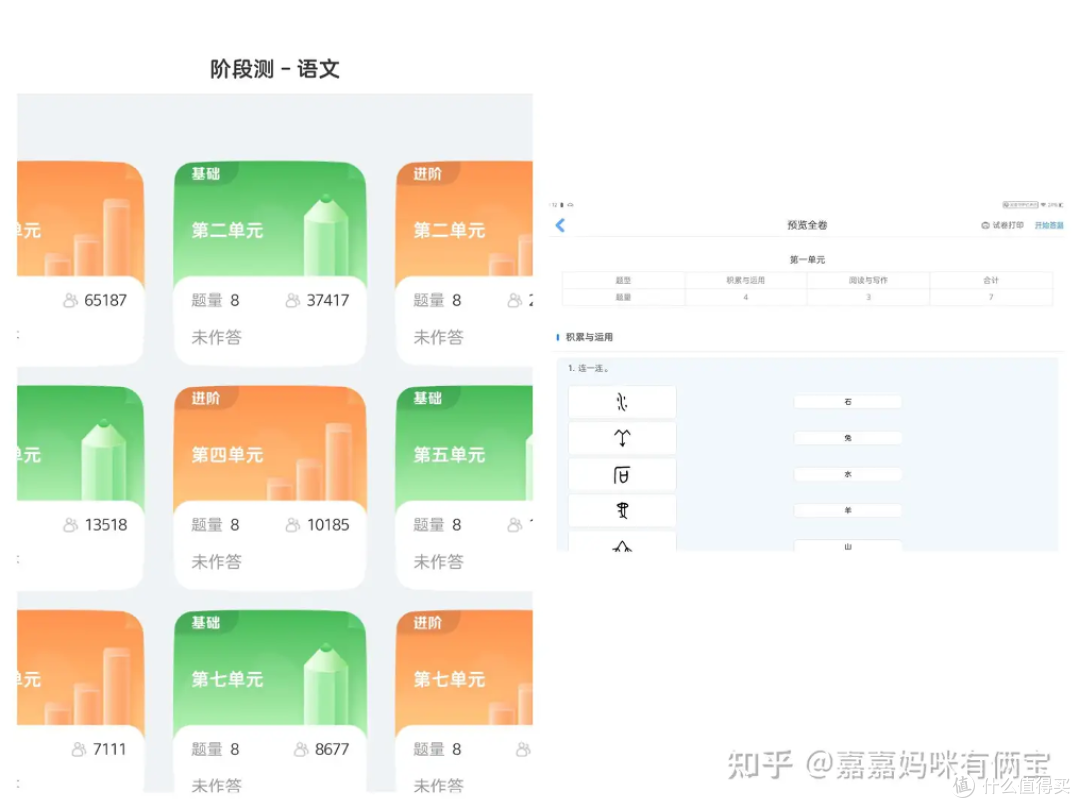Select the answer option 水
1080x808 pixels.
(x=848, y=474)
